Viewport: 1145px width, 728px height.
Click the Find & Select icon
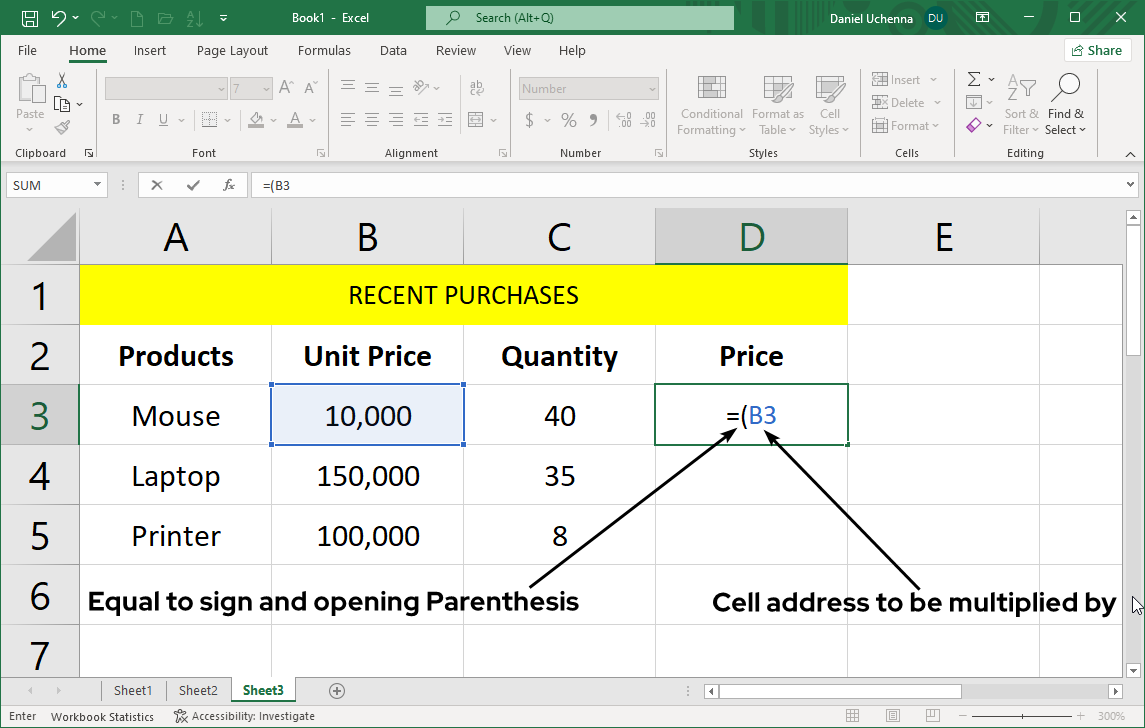point(1066,104)
